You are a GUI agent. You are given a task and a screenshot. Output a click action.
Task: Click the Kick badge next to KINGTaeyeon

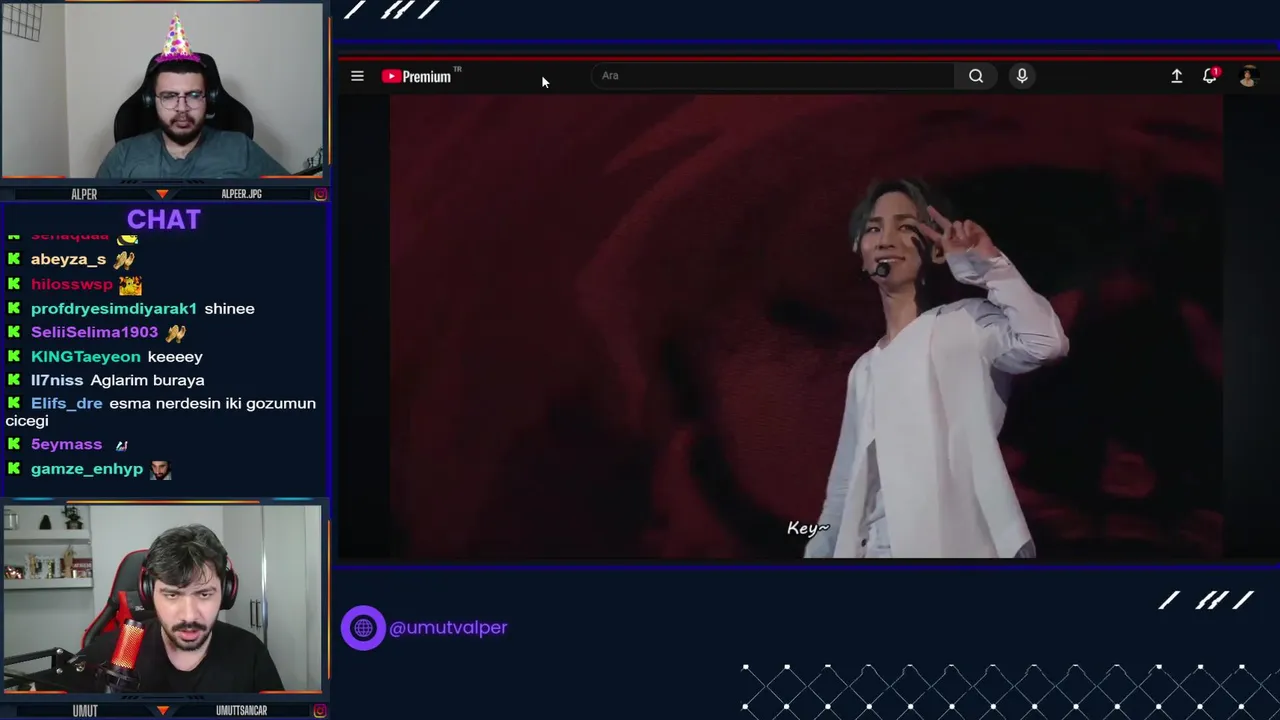(x=14, y=356)
